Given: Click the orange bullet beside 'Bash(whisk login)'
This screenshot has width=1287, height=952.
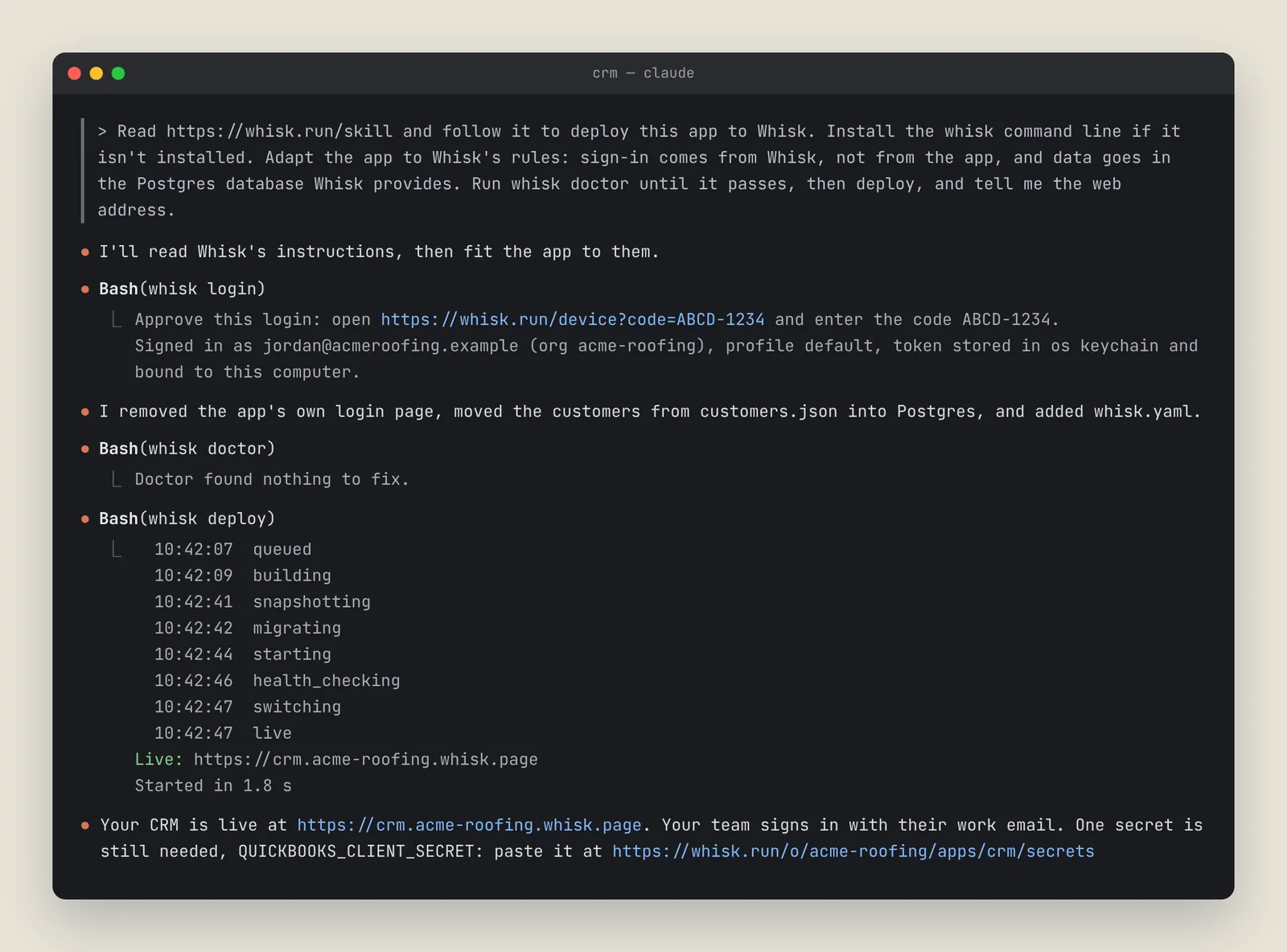Looking at the screenshot, I should pyautogui.click(x=85, y=289).
